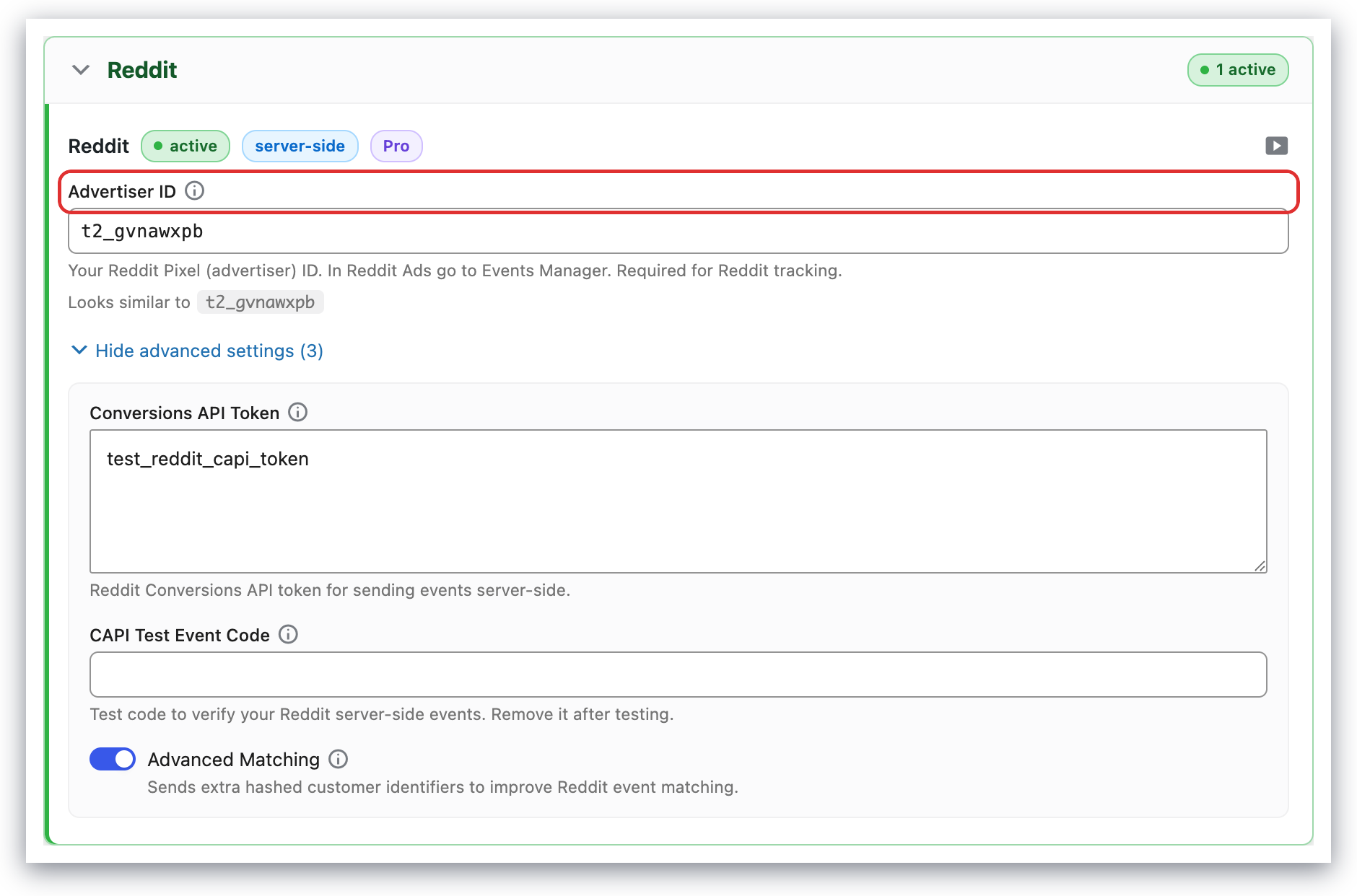
Task: Click the bold 'Reddit' integration name beside badges
Action: 99,146
